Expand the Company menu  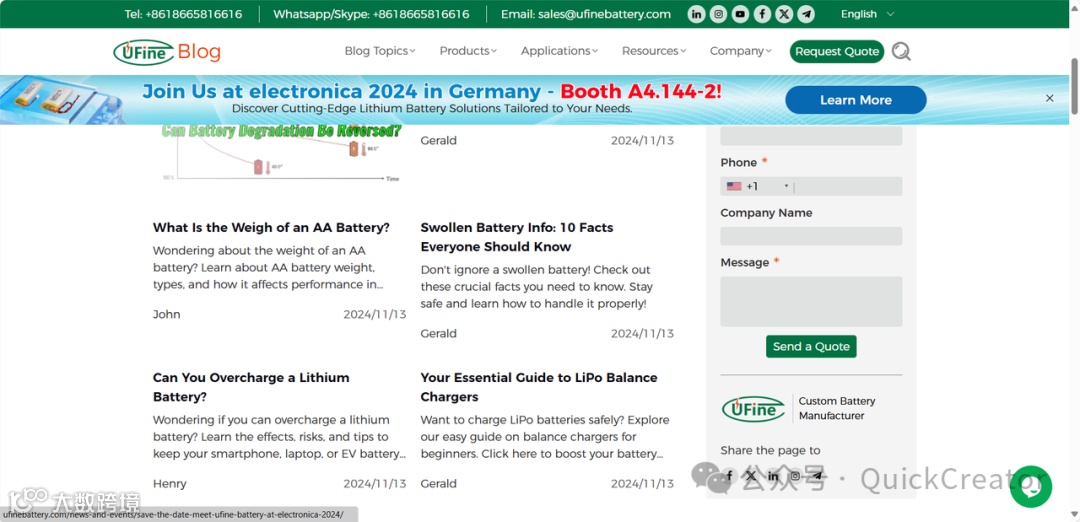(741, 51)
